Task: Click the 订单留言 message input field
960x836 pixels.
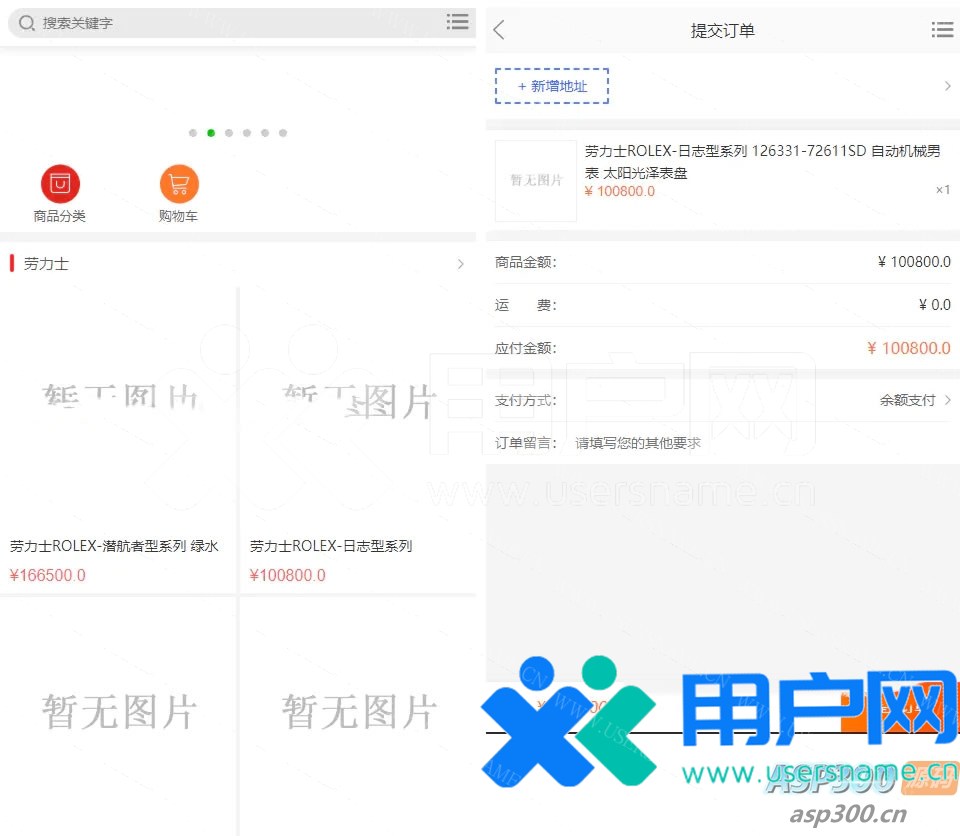Action: [x=762, y=443]
